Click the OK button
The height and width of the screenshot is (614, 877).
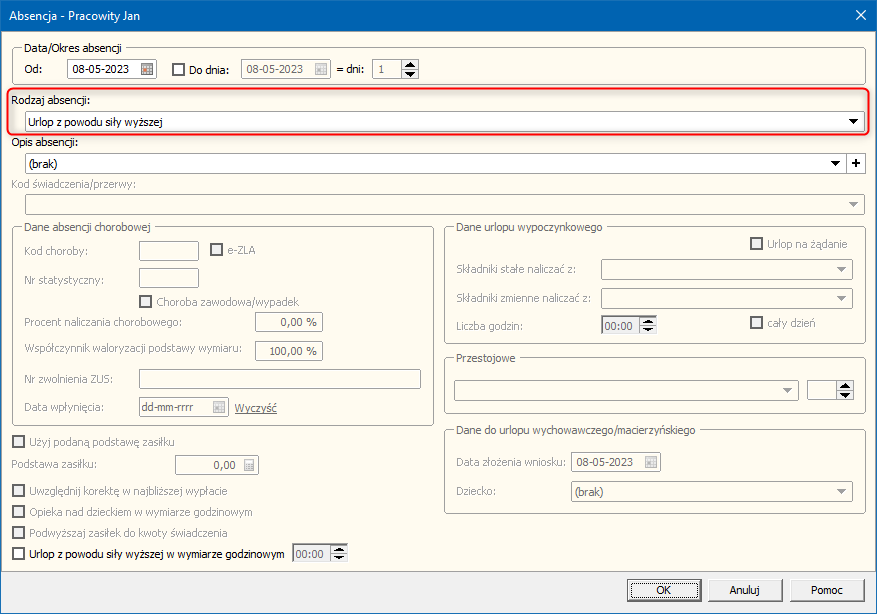663,590
